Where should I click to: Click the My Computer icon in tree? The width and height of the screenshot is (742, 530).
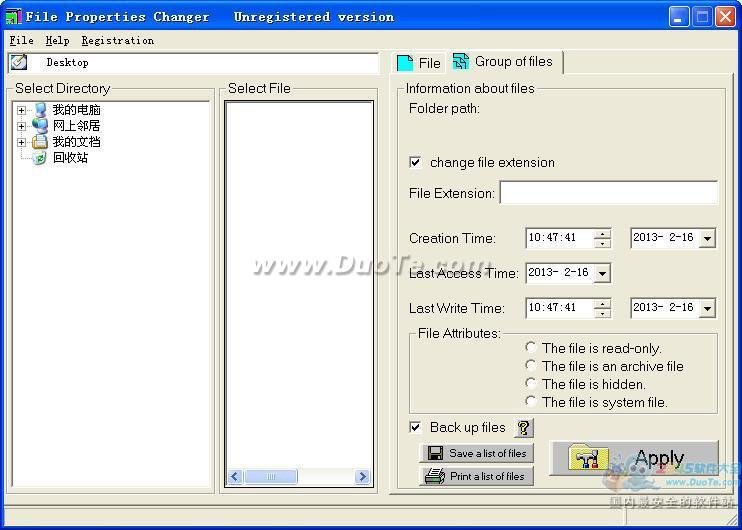(40, 110)
